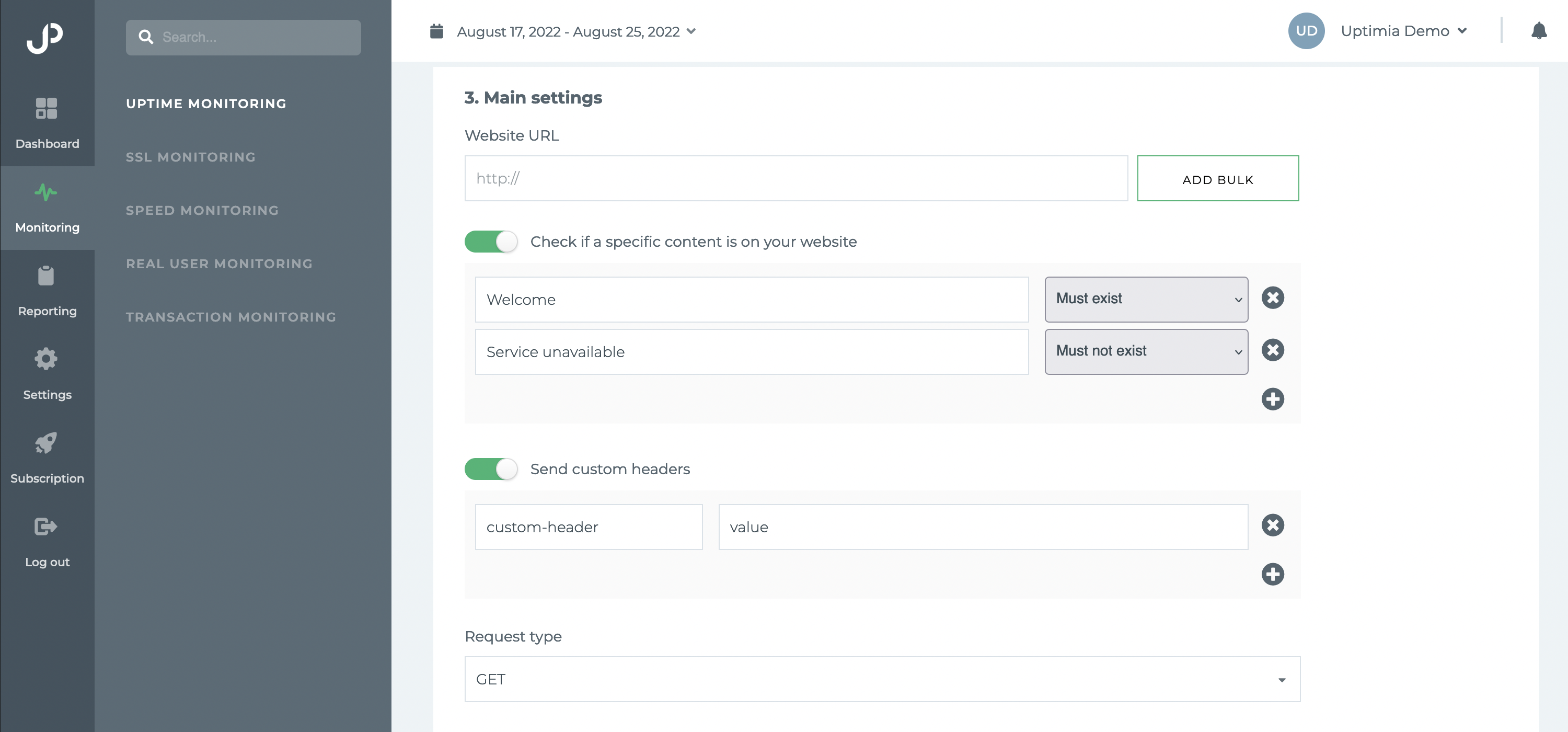Open the Dashboard grid icon
The image size is (1568, 732).
pos(47,108)
